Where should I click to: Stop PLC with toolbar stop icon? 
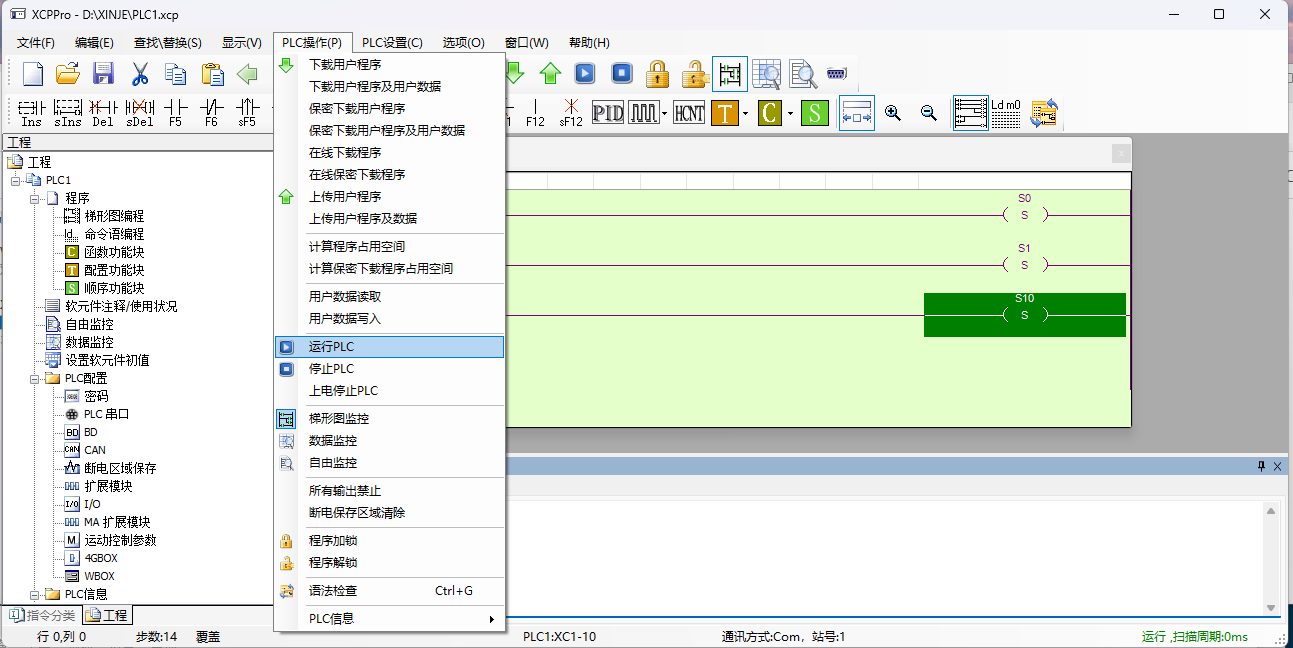click(x=622, y=73)
